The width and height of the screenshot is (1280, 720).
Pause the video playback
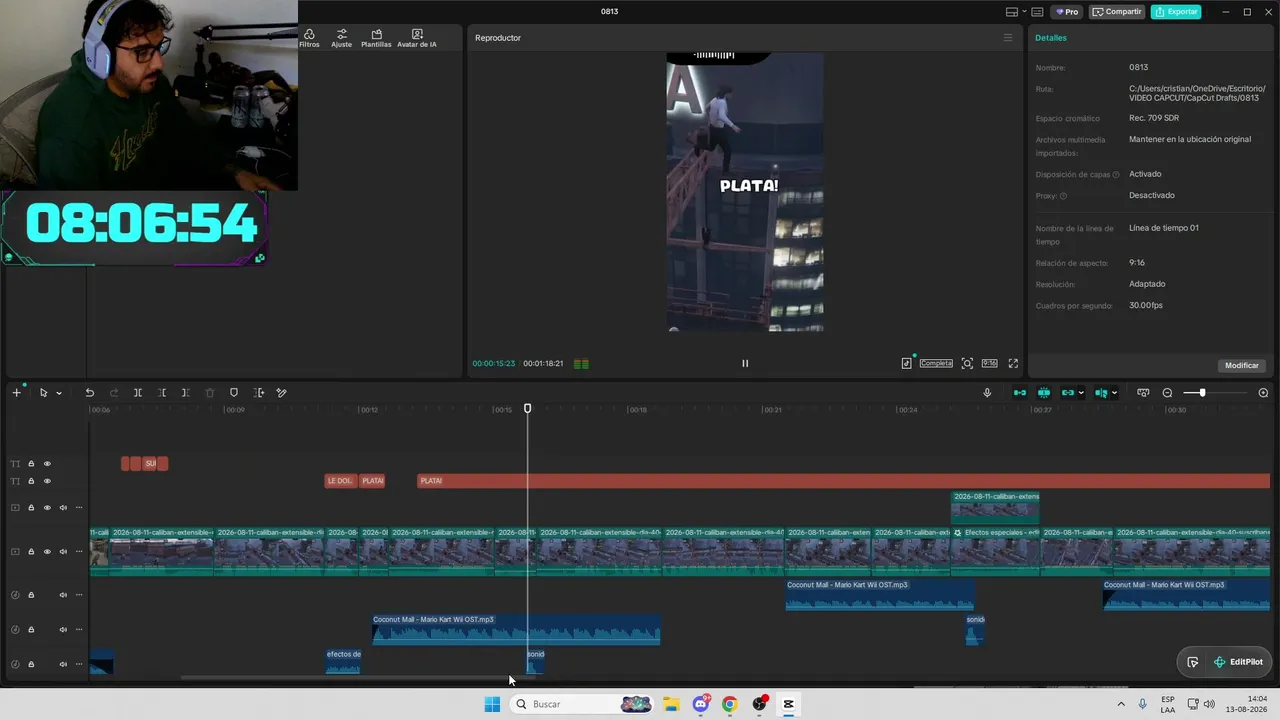[745, 364]
